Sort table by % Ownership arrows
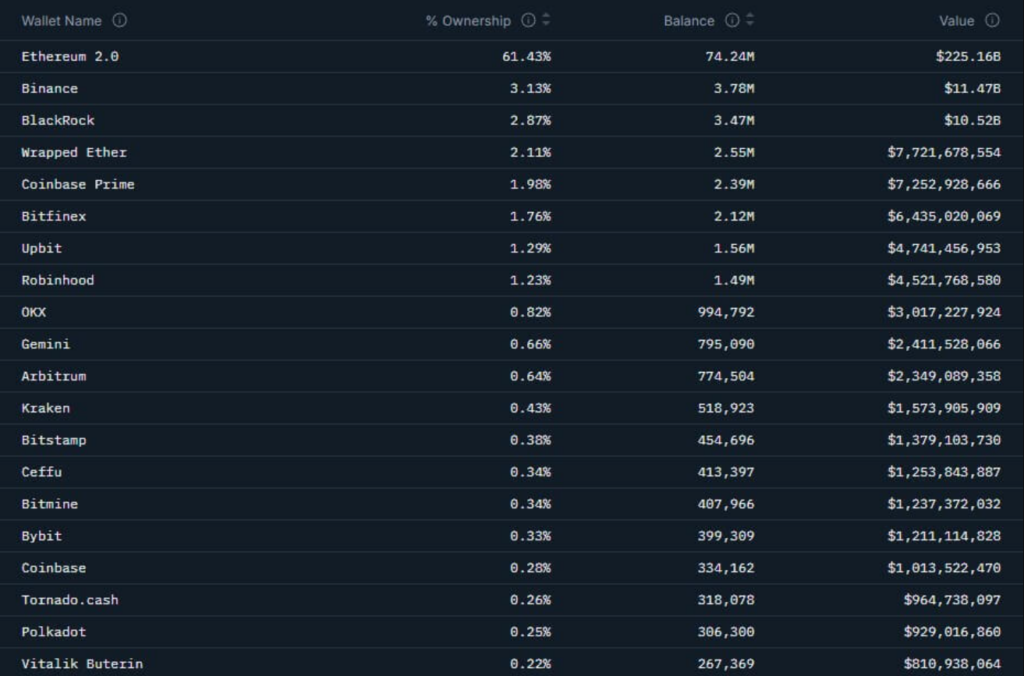Screen dimensions: 1024x676 546,20
